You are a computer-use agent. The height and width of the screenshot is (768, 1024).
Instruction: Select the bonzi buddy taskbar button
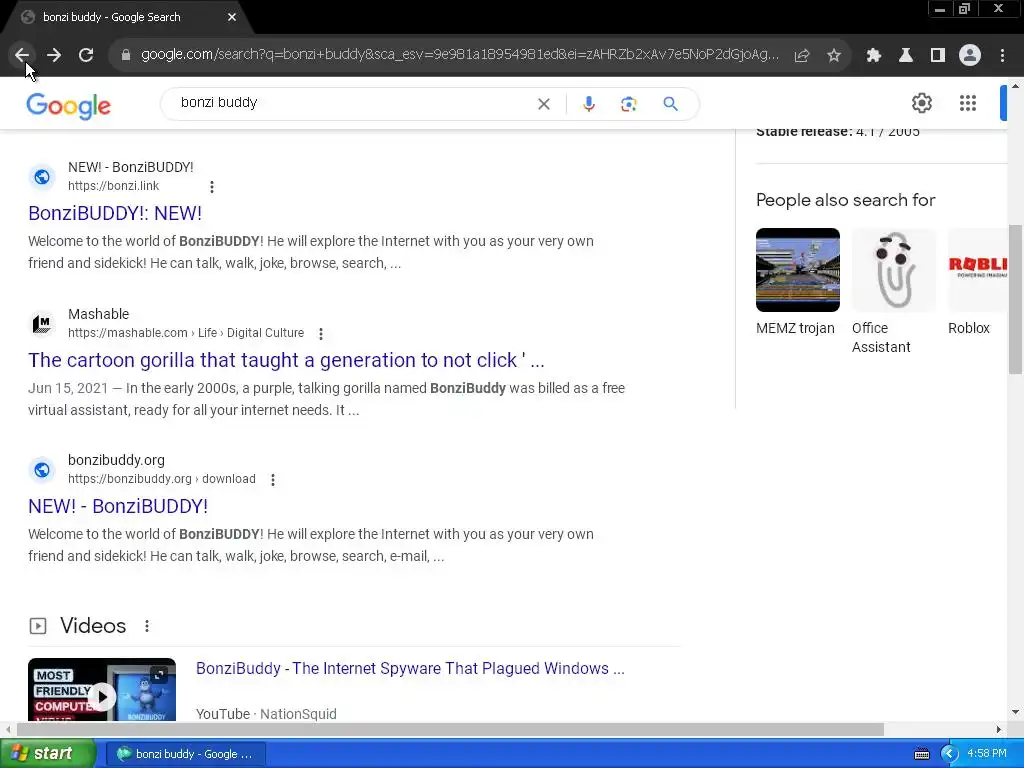(185, 754)
